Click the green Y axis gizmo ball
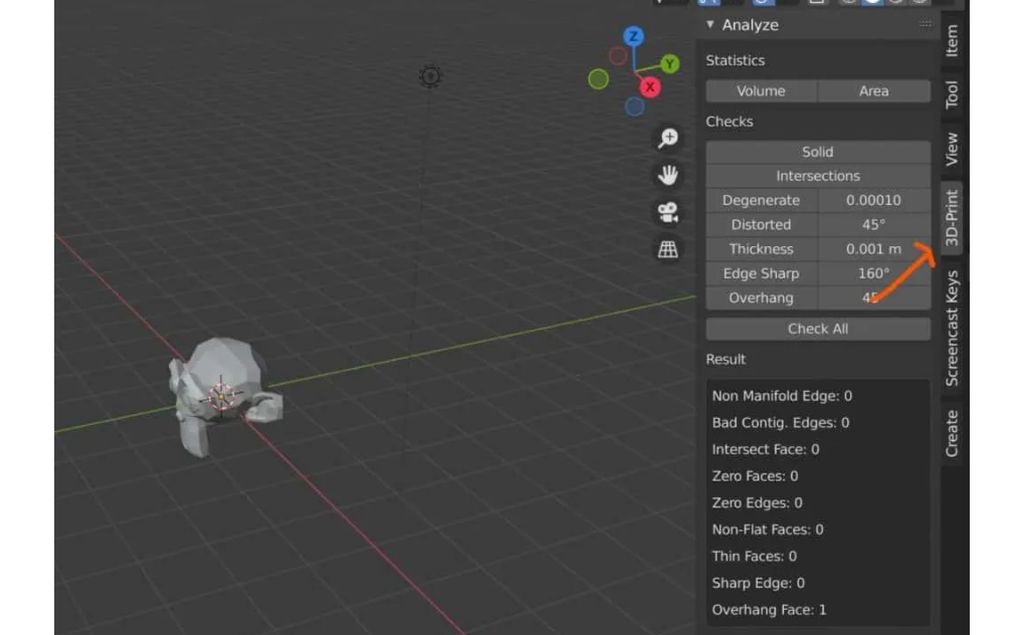Viewport: 1024px width, 635px height. [669, 64]
